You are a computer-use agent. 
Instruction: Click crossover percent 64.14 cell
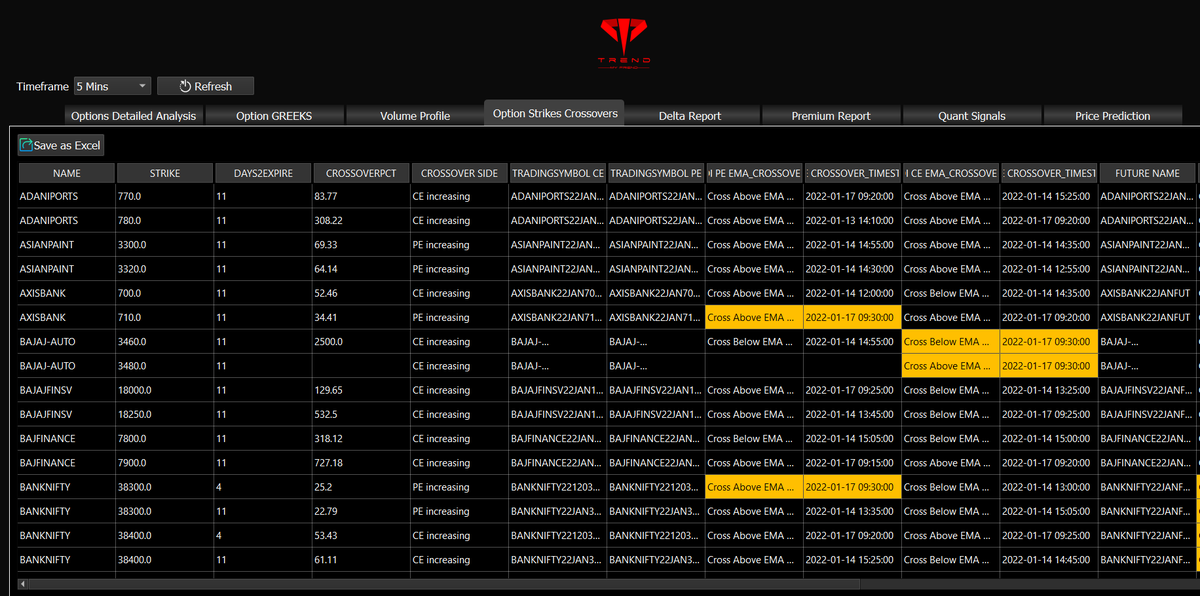coord(361,269)
